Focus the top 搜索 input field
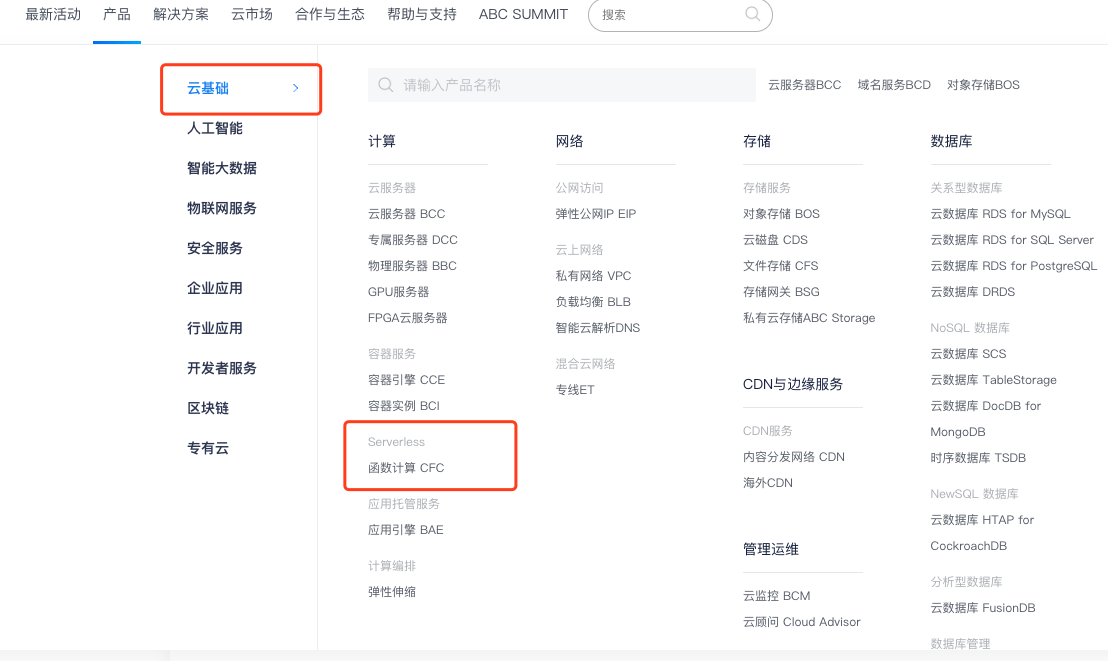 click(680, 14)
